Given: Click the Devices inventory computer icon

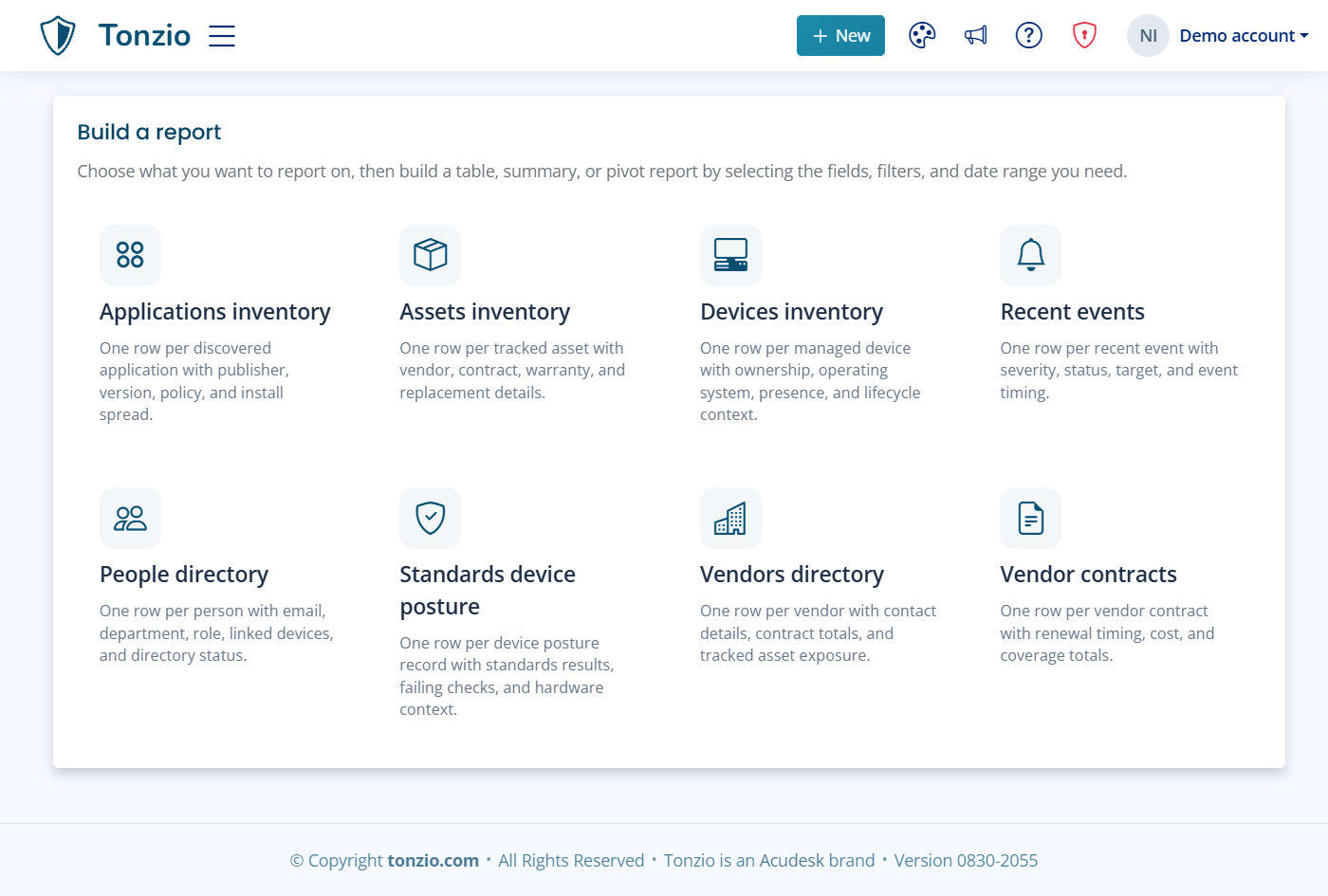Looking at the screenshot, I should coord(730,255).
